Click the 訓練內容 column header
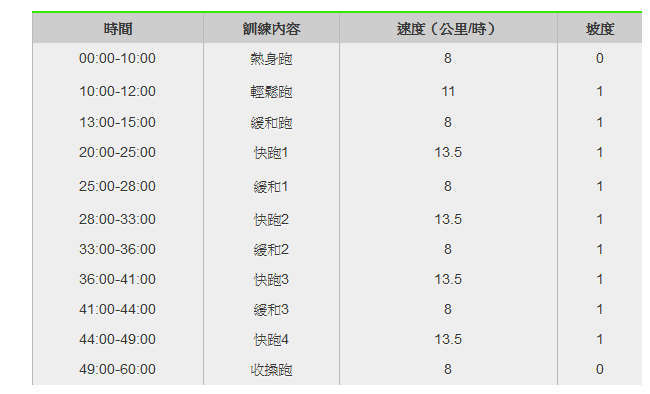 coord(272,29)
